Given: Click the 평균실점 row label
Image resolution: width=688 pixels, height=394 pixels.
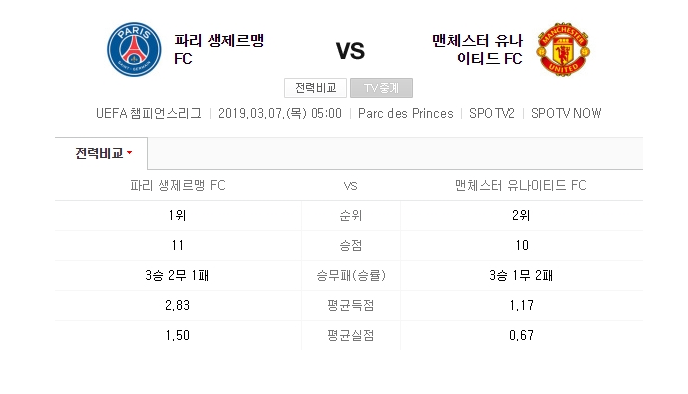Looking at the screenshot, I should (x=351, y=336).
